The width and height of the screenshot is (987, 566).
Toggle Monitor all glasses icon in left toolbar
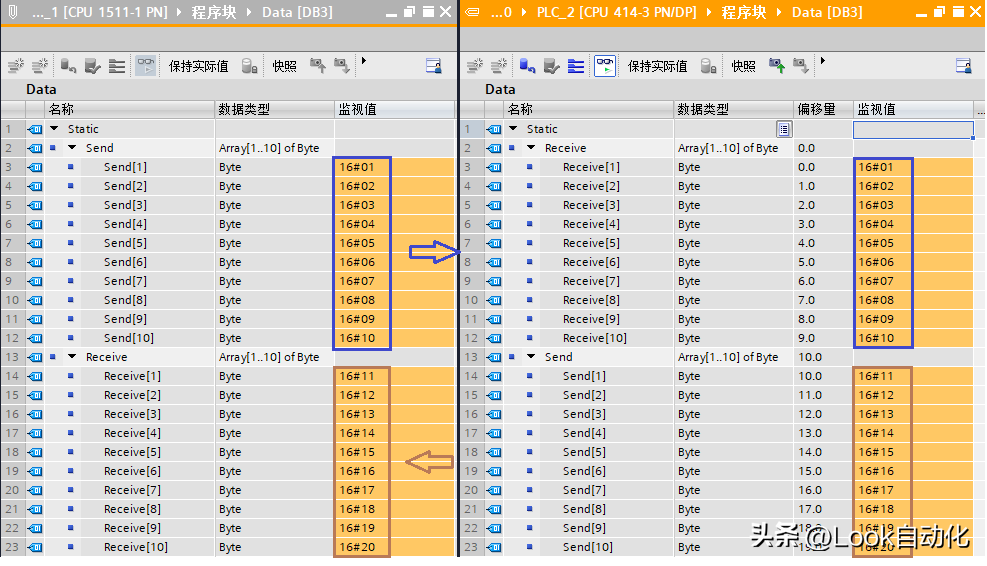146,66
